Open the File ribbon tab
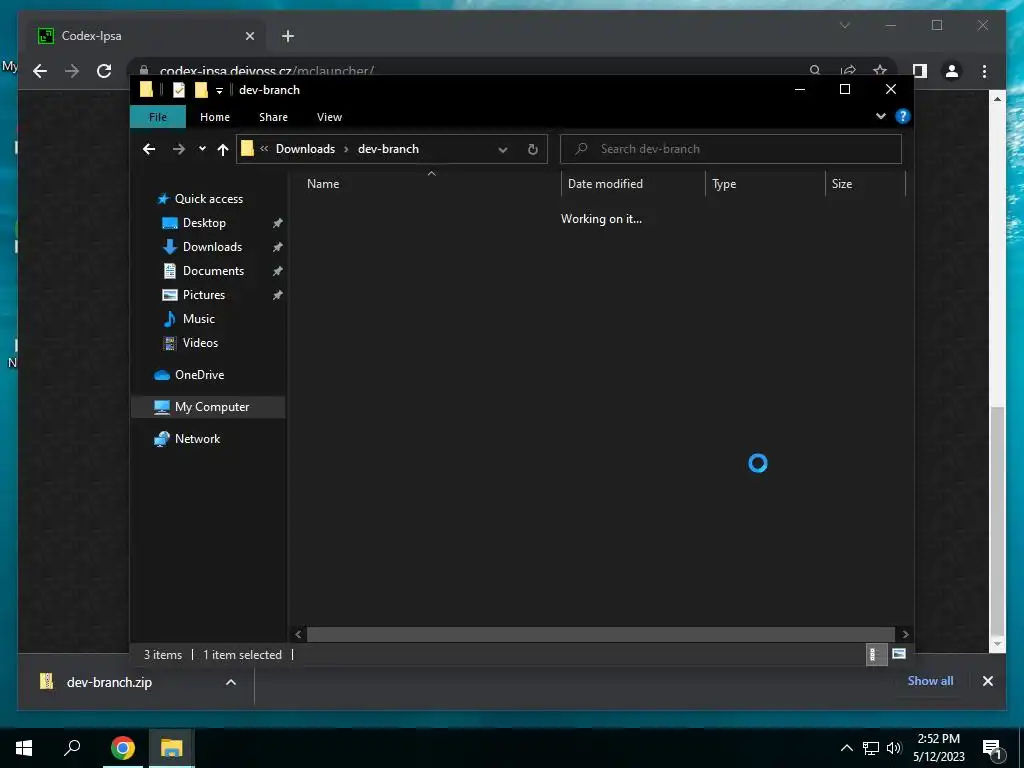The width and height of the screenshot is (1024, 768). pos(158,117)
